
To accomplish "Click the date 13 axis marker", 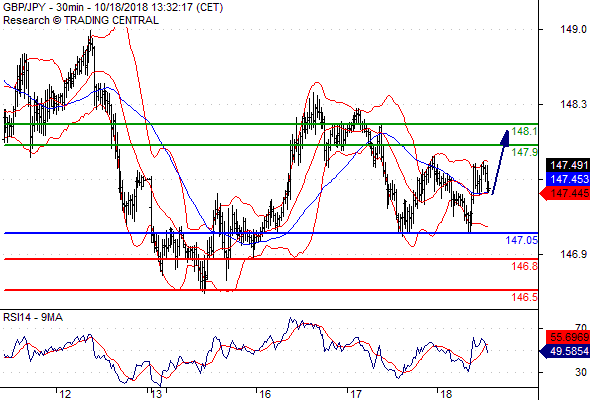I will click(156, 394).
